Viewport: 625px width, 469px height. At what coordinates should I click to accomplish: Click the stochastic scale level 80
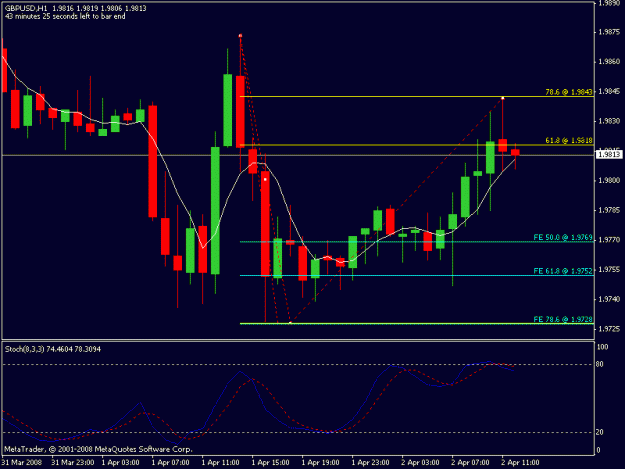click(599, 364)
